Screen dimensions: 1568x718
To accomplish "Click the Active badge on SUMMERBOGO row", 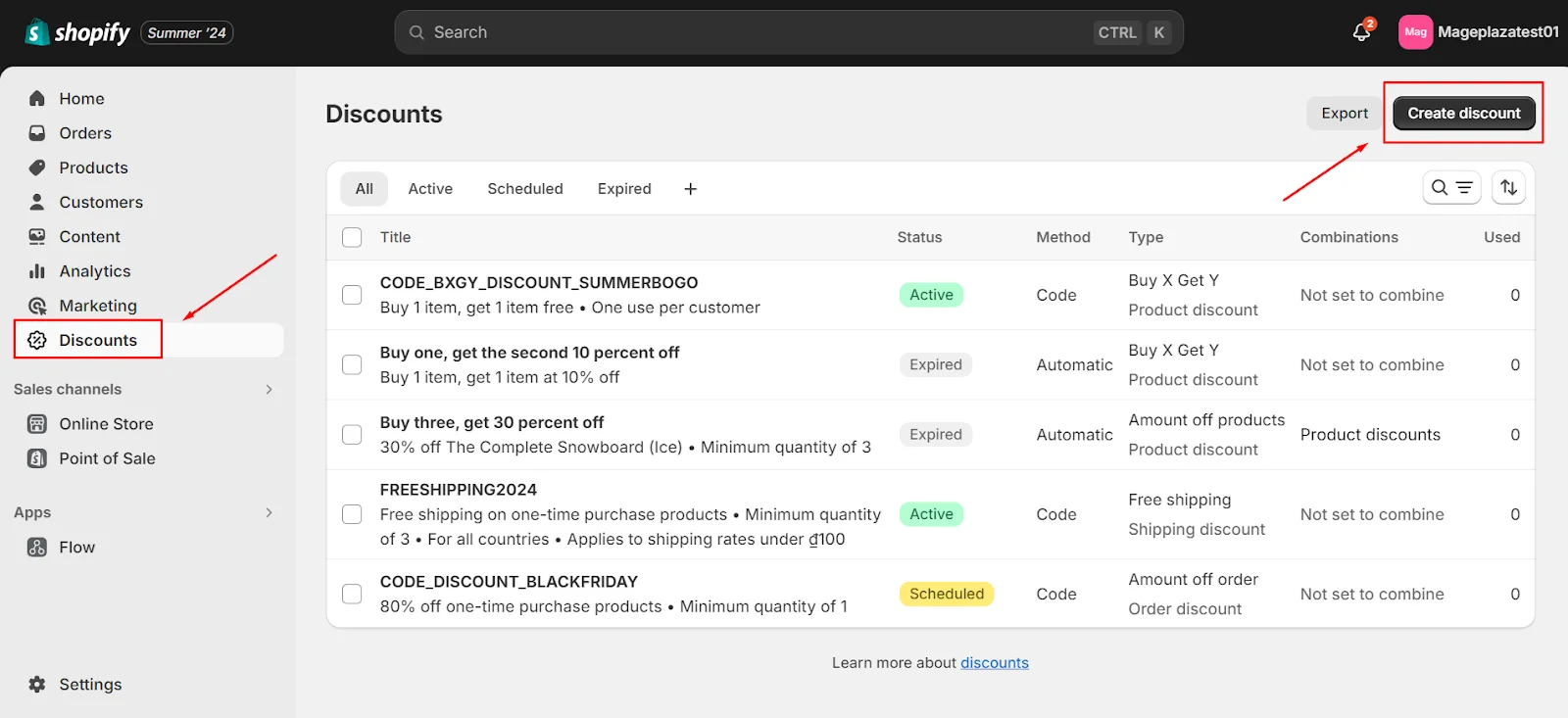I will coord(931,295).
